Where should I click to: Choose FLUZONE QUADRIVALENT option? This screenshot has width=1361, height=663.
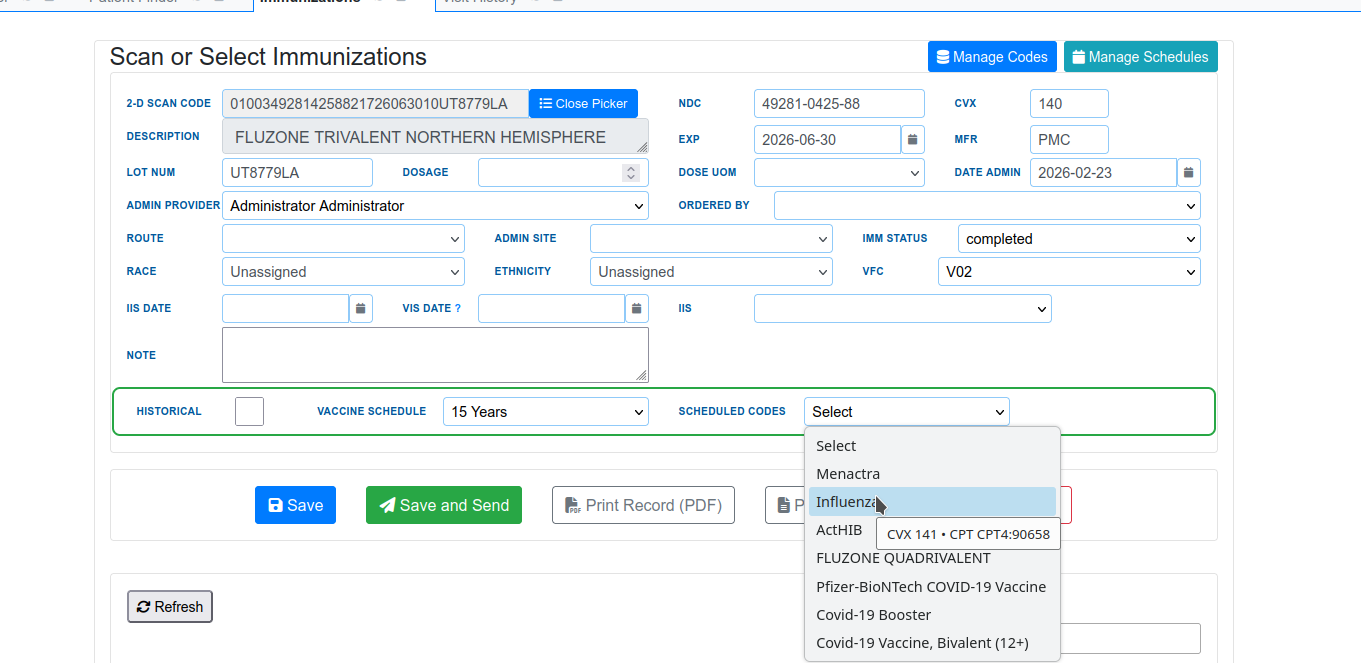point(903,558)
